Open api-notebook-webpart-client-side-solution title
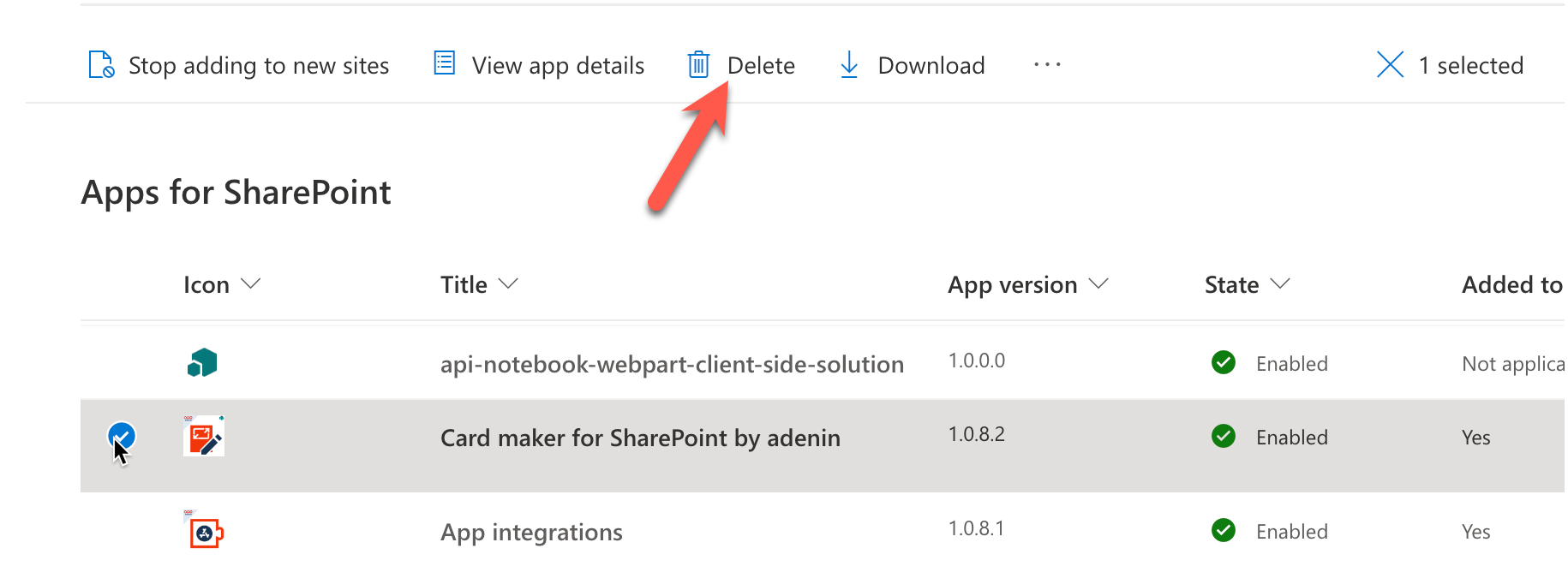The height and width of the screenshot is (584, 1568). [672, 365]
